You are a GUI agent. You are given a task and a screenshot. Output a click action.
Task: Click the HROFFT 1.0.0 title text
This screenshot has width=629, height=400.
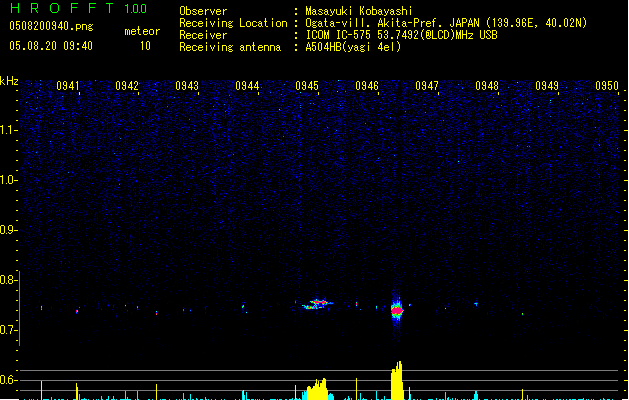pos(78,8)
